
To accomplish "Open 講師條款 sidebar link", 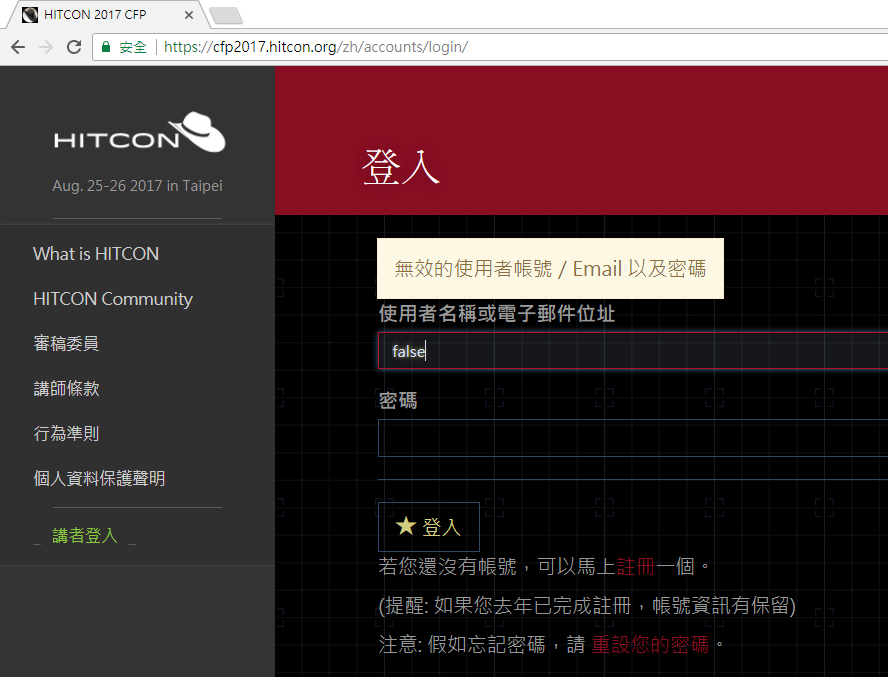I will pyautogui.click(x=66, y=389).
